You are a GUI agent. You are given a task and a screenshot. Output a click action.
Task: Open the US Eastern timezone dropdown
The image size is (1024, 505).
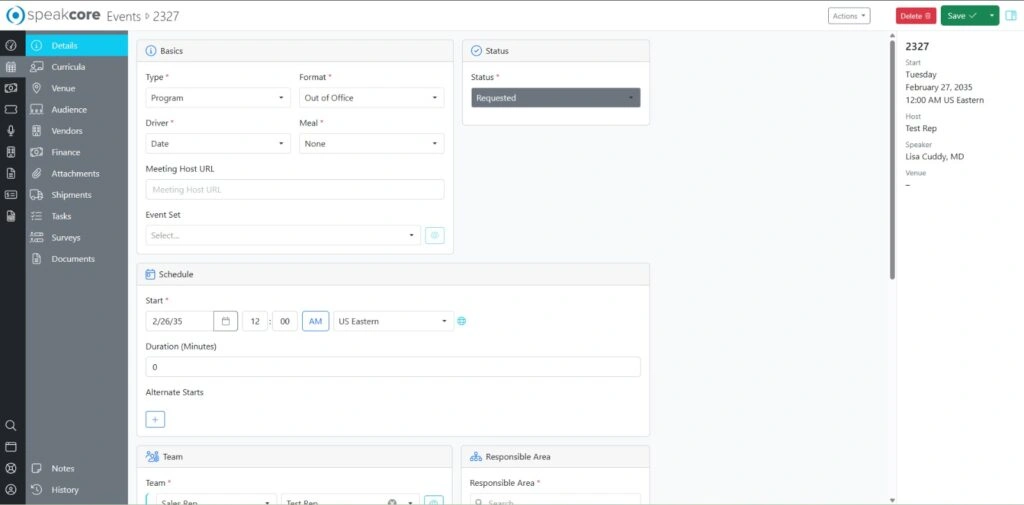pyautogui.click(x=393, y=321)
